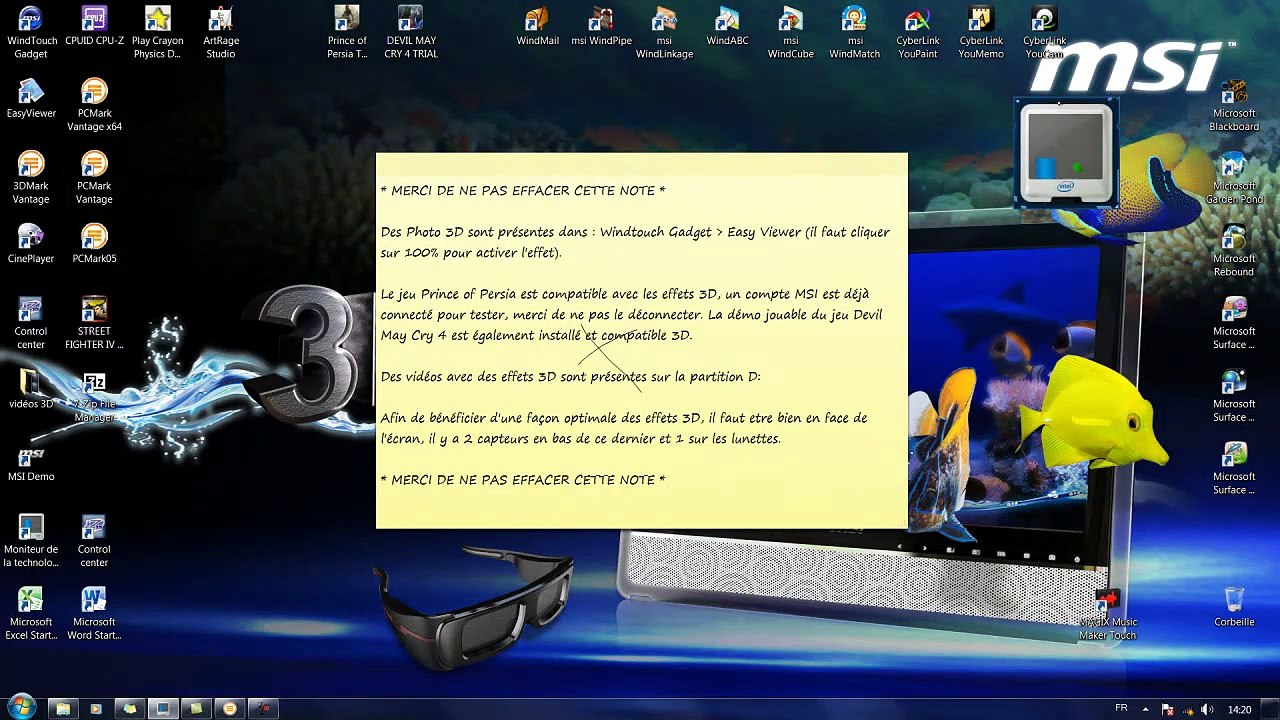Open the Windows Start menu
1280x720 pixels.
coord(21,708)
